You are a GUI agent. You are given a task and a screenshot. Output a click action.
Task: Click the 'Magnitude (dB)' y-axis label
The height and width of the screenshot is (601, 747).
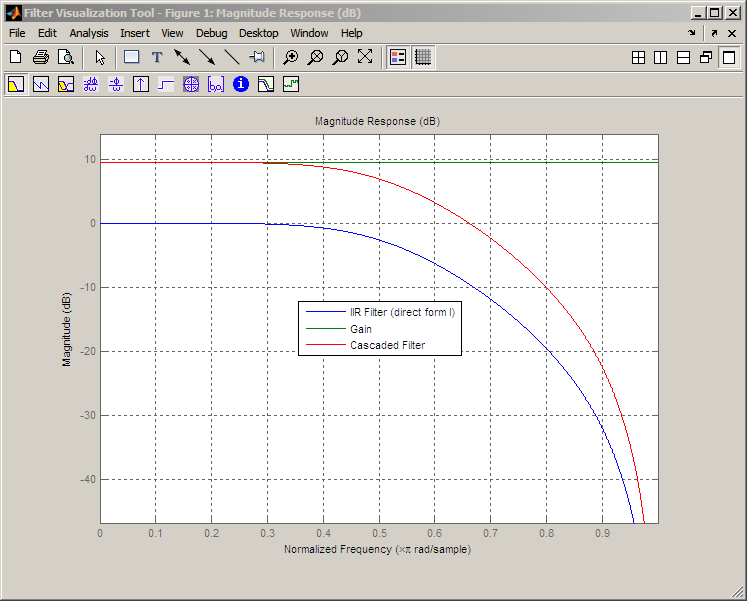pyautogui.click(x=66, y=330)
